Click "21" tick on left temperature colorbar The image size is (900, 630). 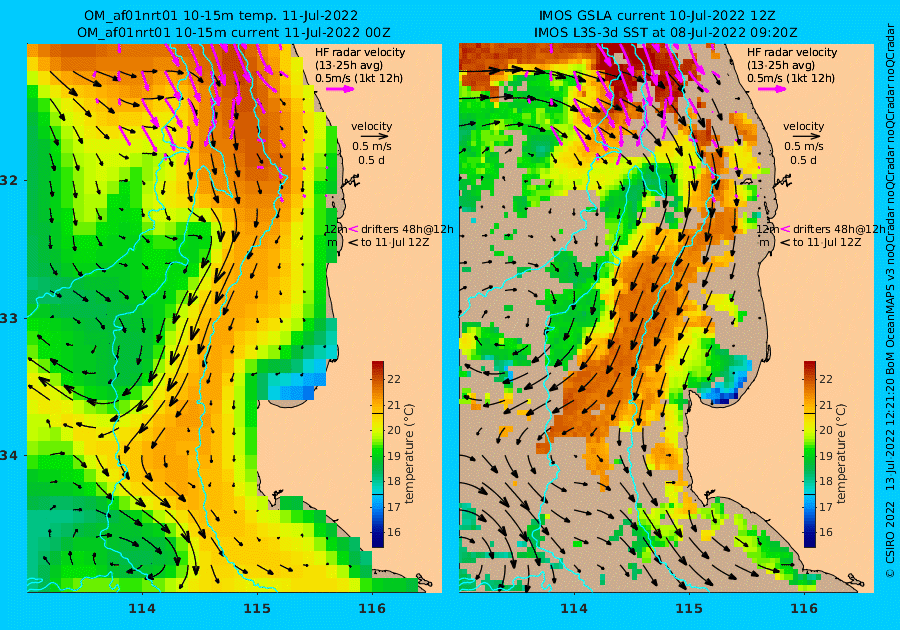[394, 405]
